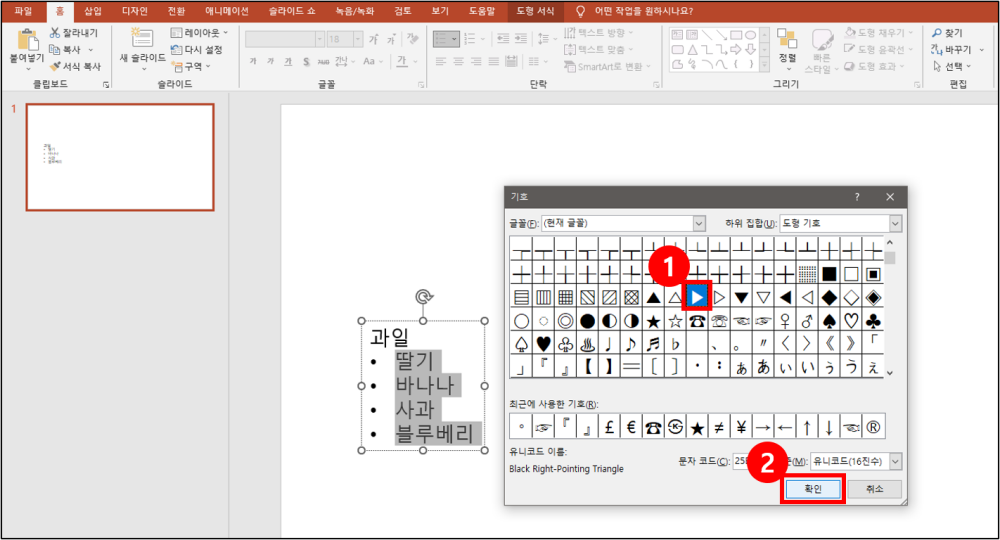Click the Find (찾기) magnifier icon

point(937,33)
